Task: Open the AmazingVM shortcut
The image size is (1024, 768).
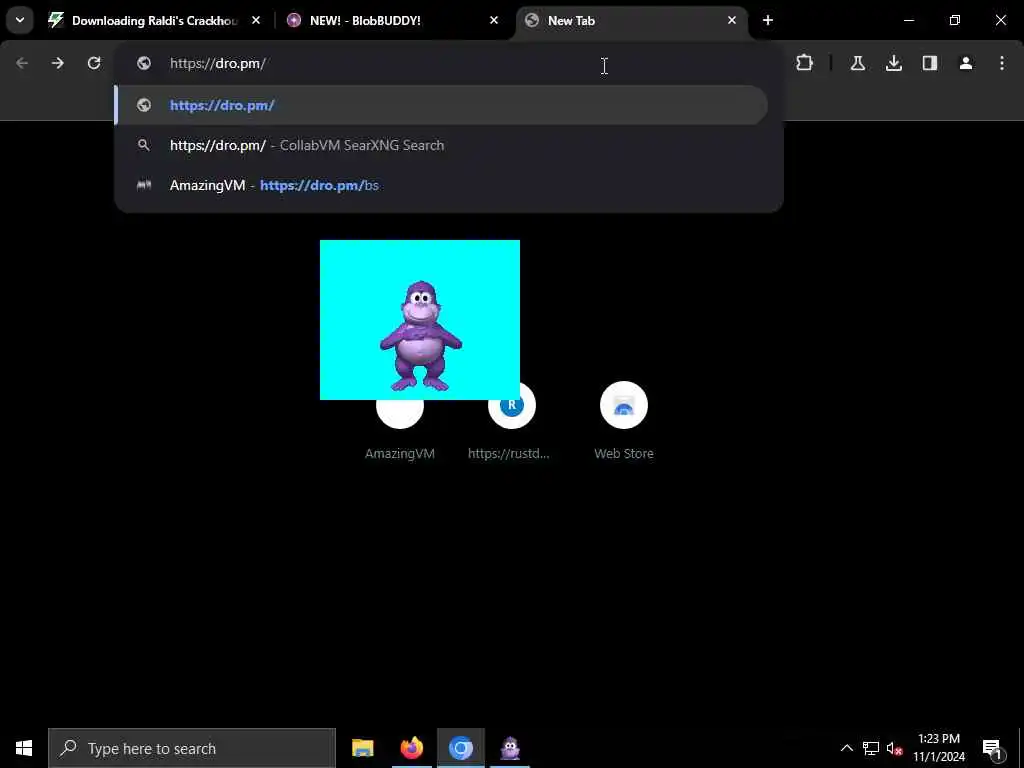Action: click(400, 421)
